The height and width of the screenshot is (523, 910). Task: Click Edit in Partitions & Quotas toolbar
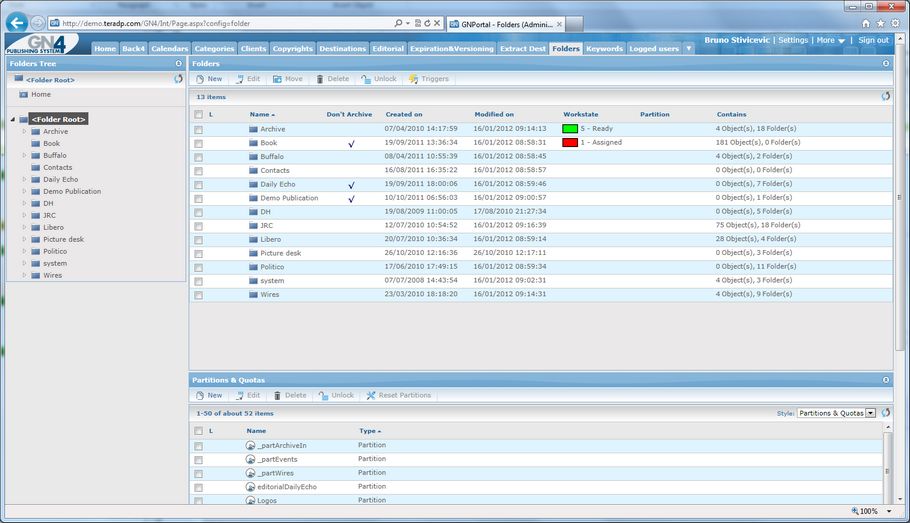point(248,395)
